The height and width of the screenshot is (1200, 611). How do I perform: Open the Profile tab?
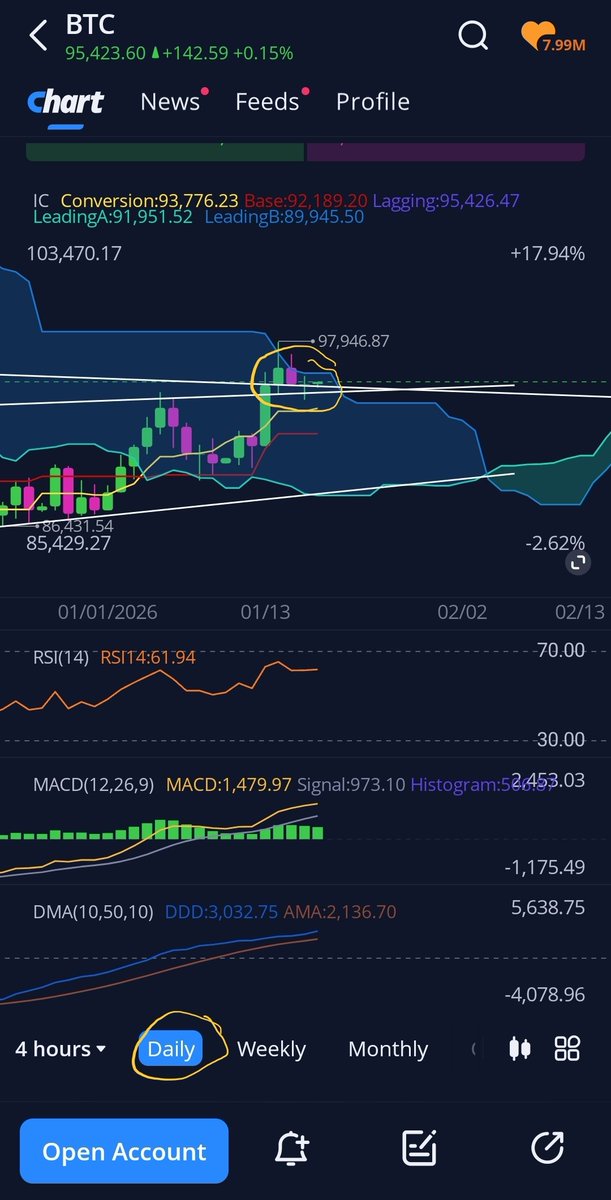coord(372,101)
